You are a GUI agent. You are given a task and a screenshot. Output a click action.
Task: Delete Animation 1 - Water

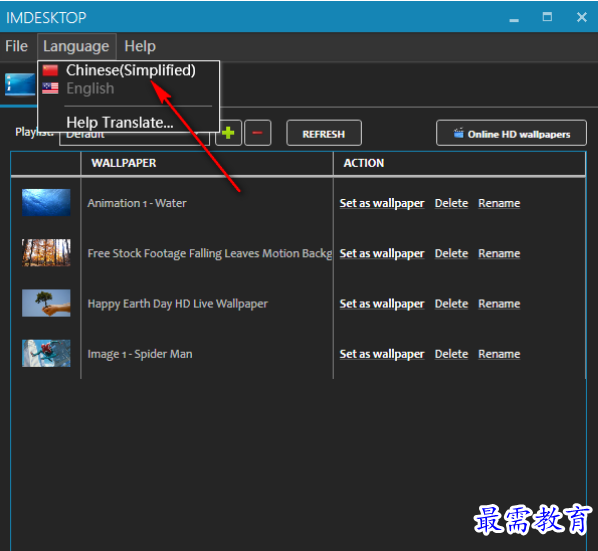[451, 203]
